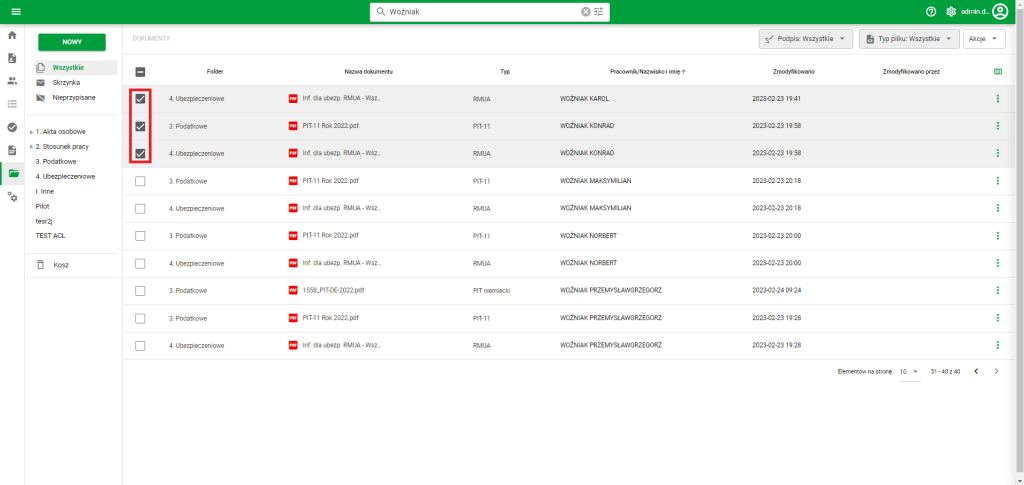Uncheck the KONRAD PIT-11 row checkbox

[x=140, y=126]
